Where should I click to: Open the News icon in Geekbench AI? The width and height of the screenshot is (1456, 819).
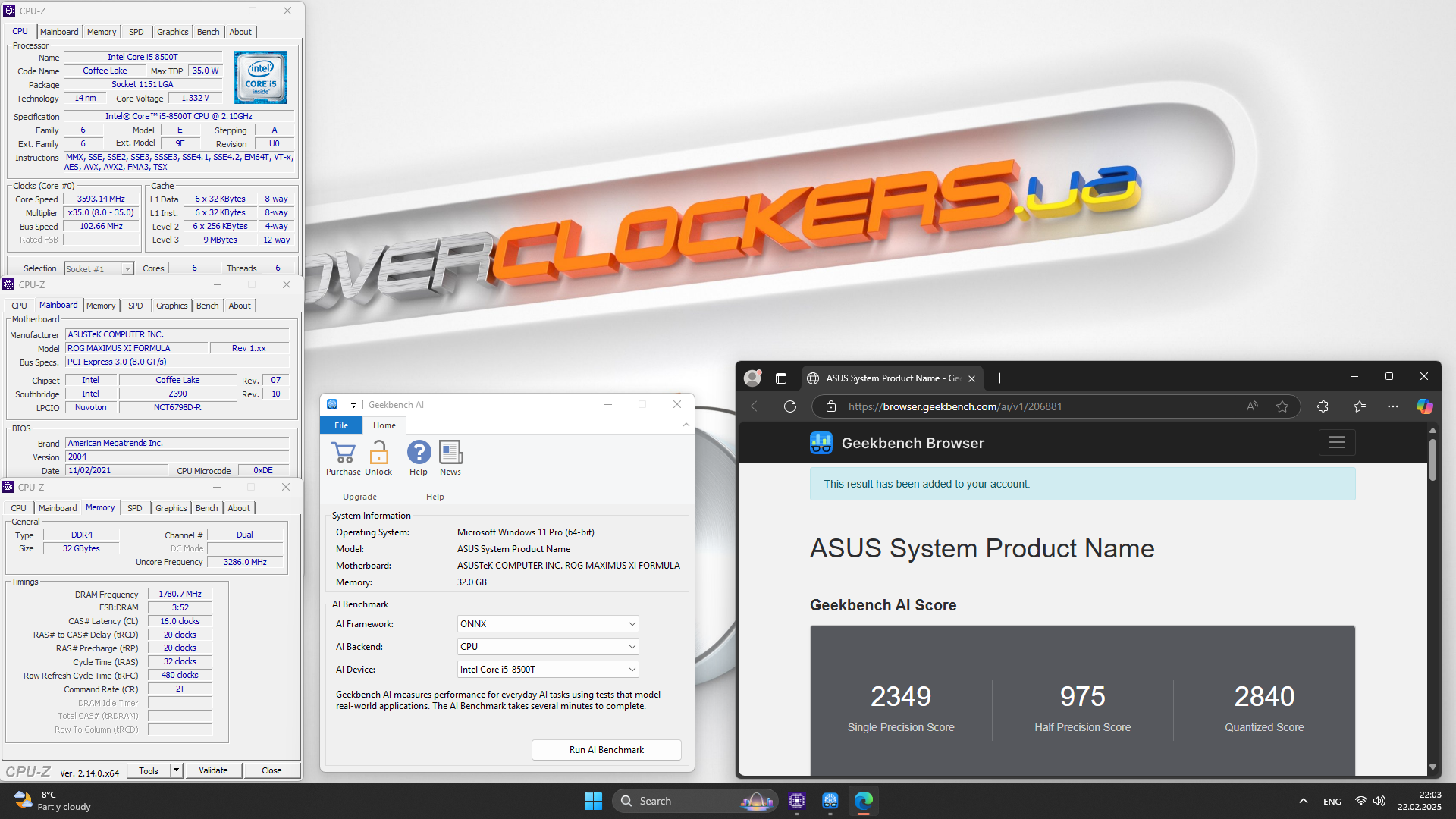pyautogui.click(x=450, y=453)
